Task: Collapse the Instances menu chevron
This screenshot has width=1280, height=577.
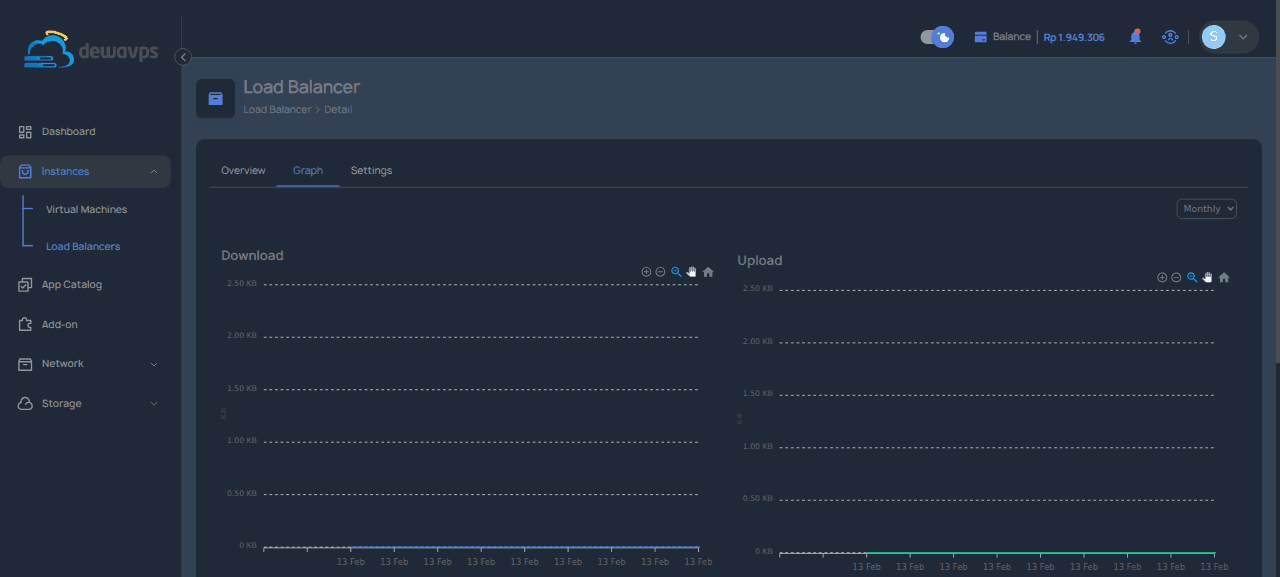Action: (154, 172)
